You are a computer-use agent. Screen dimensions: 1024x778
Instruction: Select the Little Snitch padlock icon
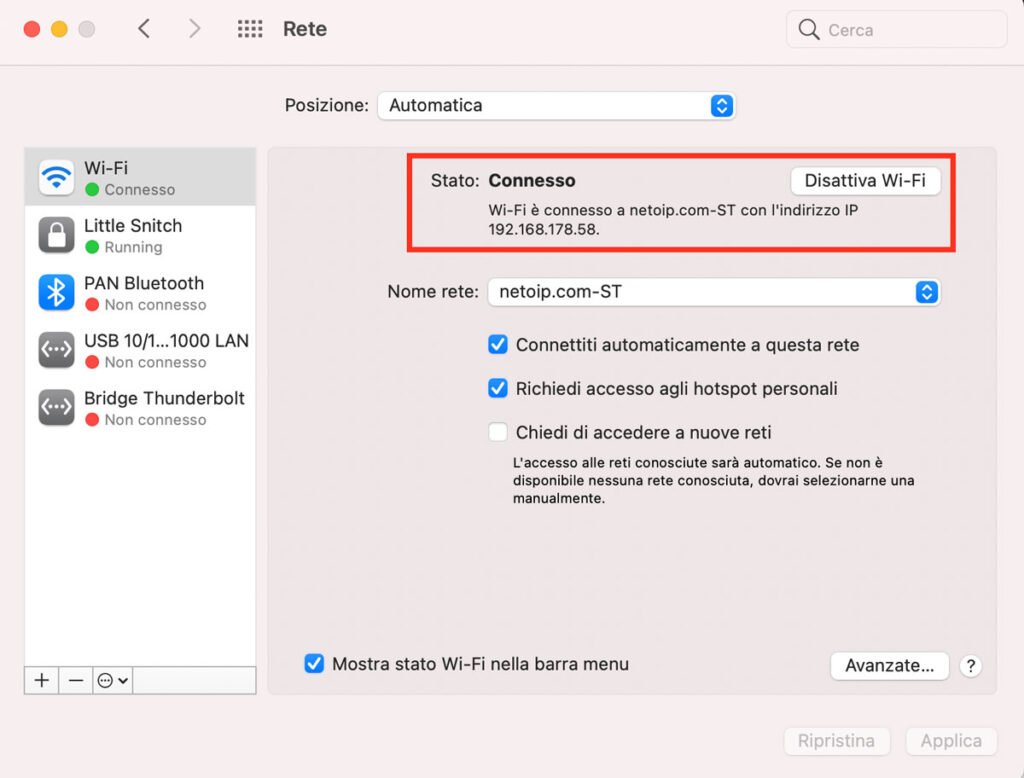pos(57,236)
